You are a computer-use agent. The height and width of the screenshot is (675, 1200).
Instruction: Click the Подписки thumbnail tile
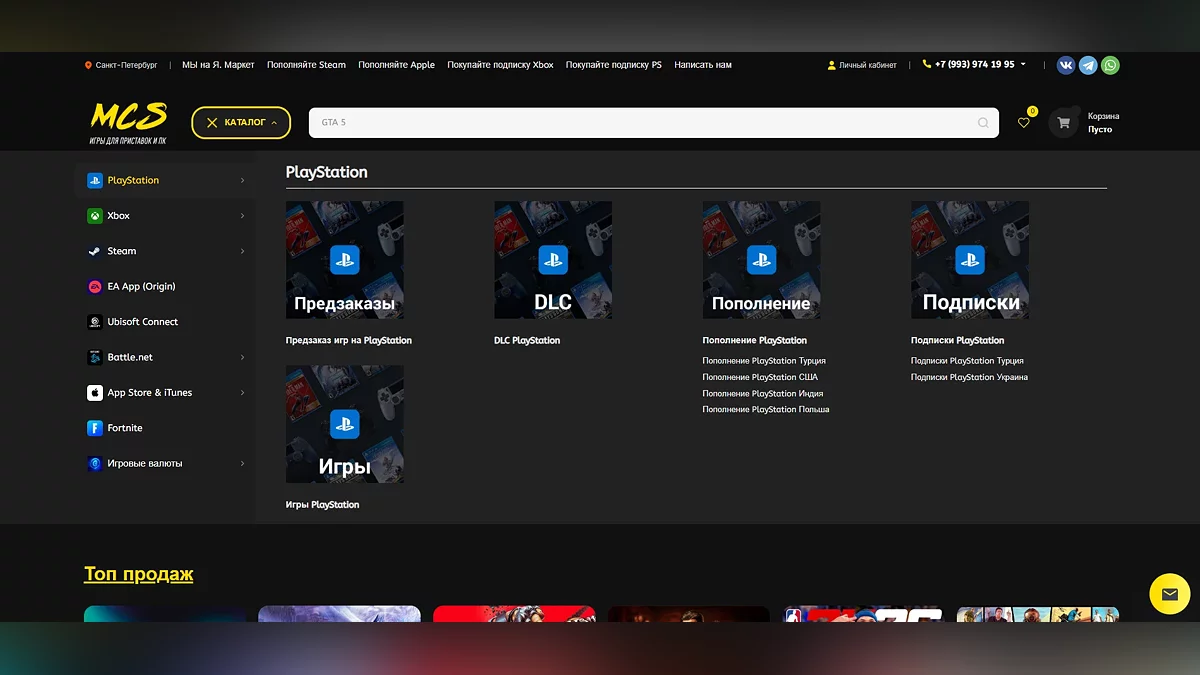click(970, 260)
